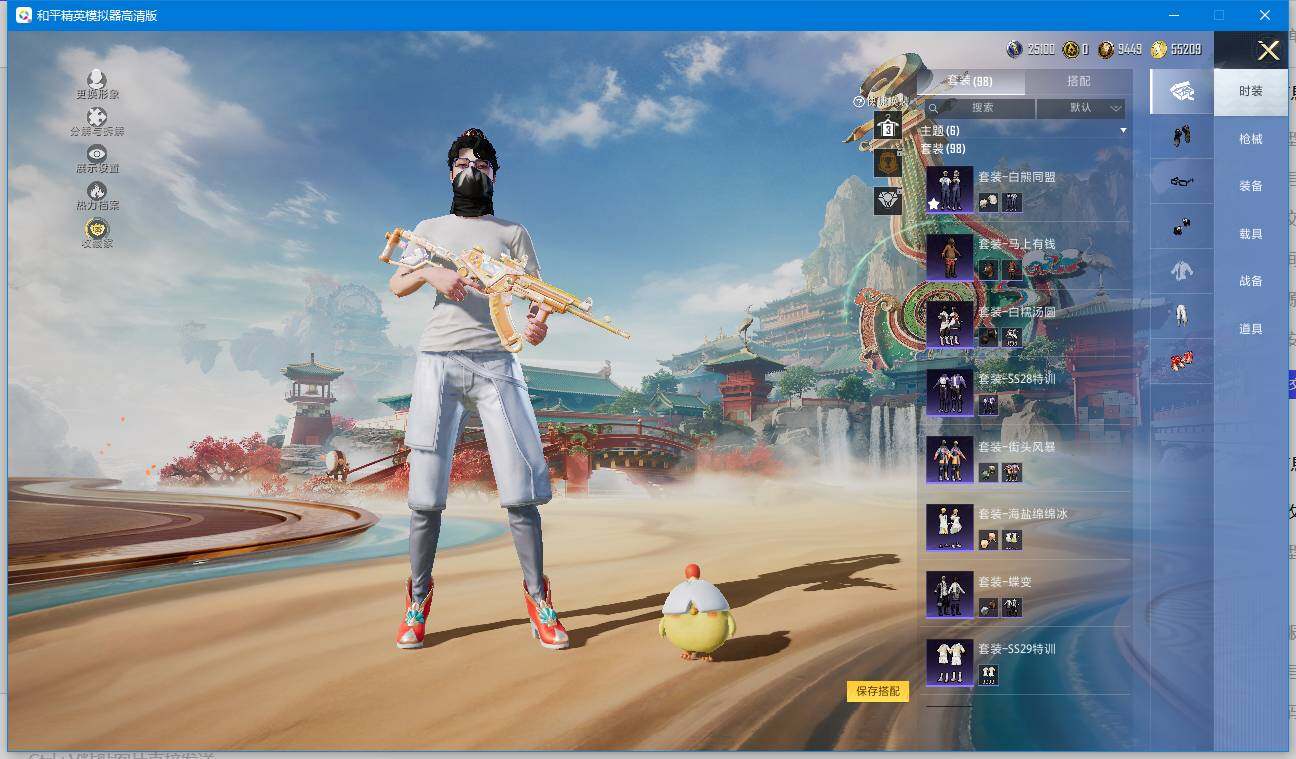Image resolution: width=1296 pixels, height=759 pixels.
Task: Open the puzzle-piece 分解与拆解 icon
Action: coord(97,117)
